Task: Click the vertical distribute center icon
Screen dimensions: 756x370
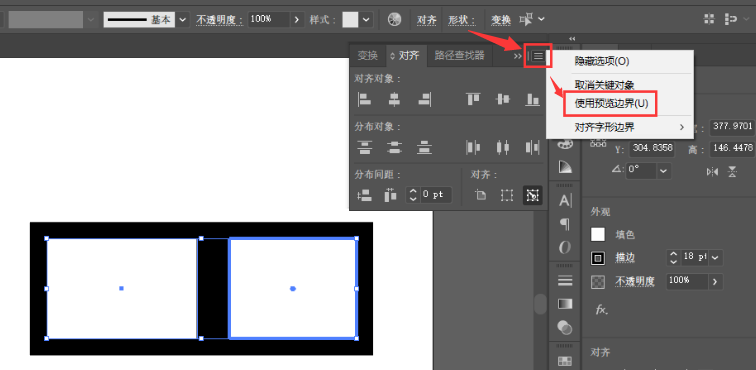Action: click(394, 147)
